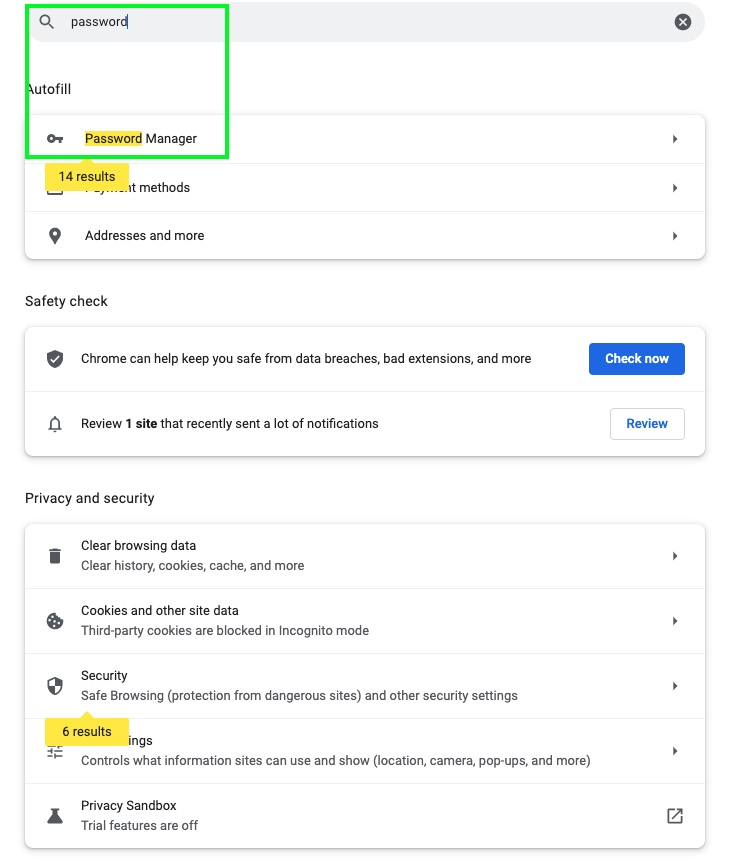
Task: Open Privacy Sandbox via external link icon
Action: tap(675, 816)
